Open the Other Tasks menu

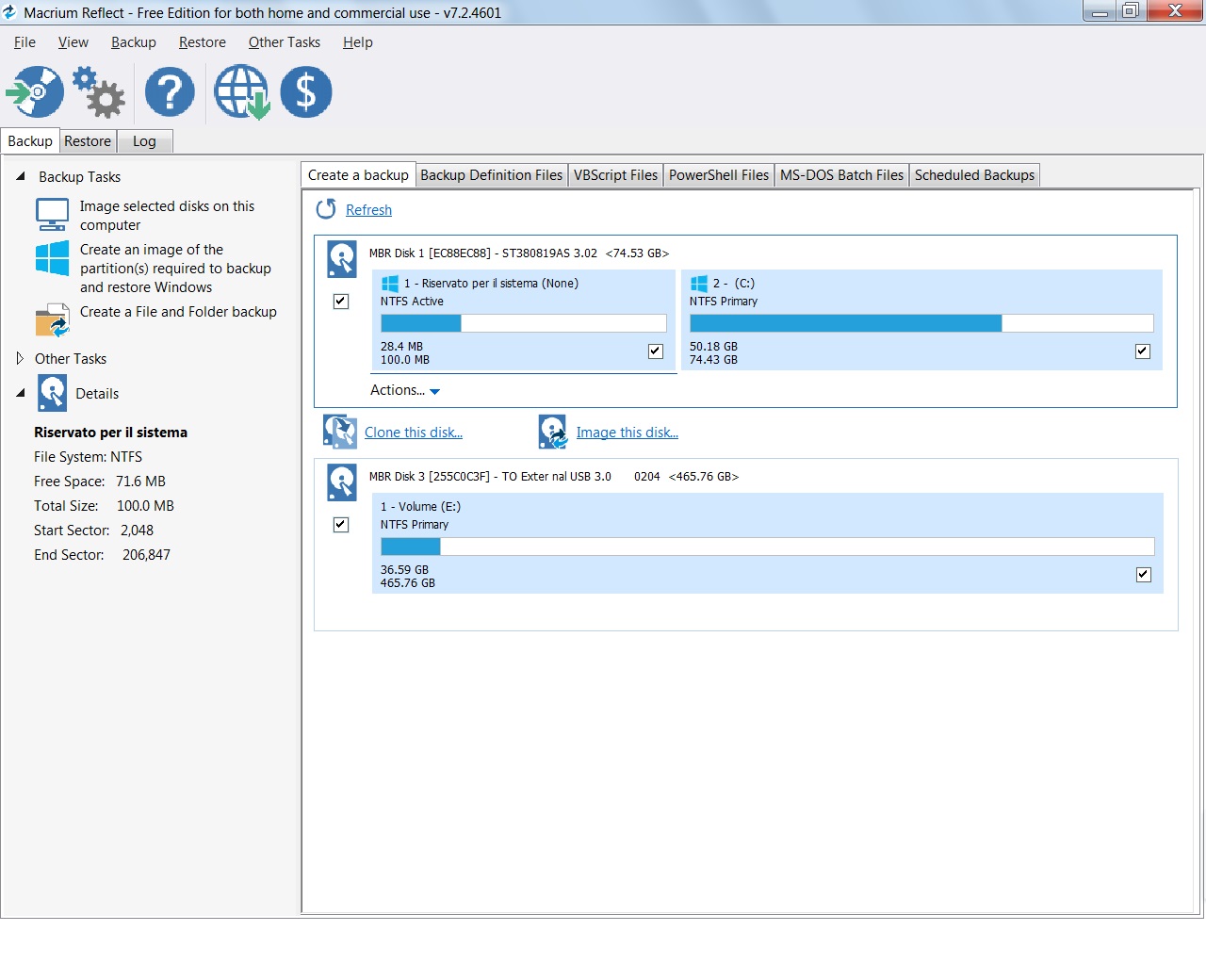tap(285, 42)
